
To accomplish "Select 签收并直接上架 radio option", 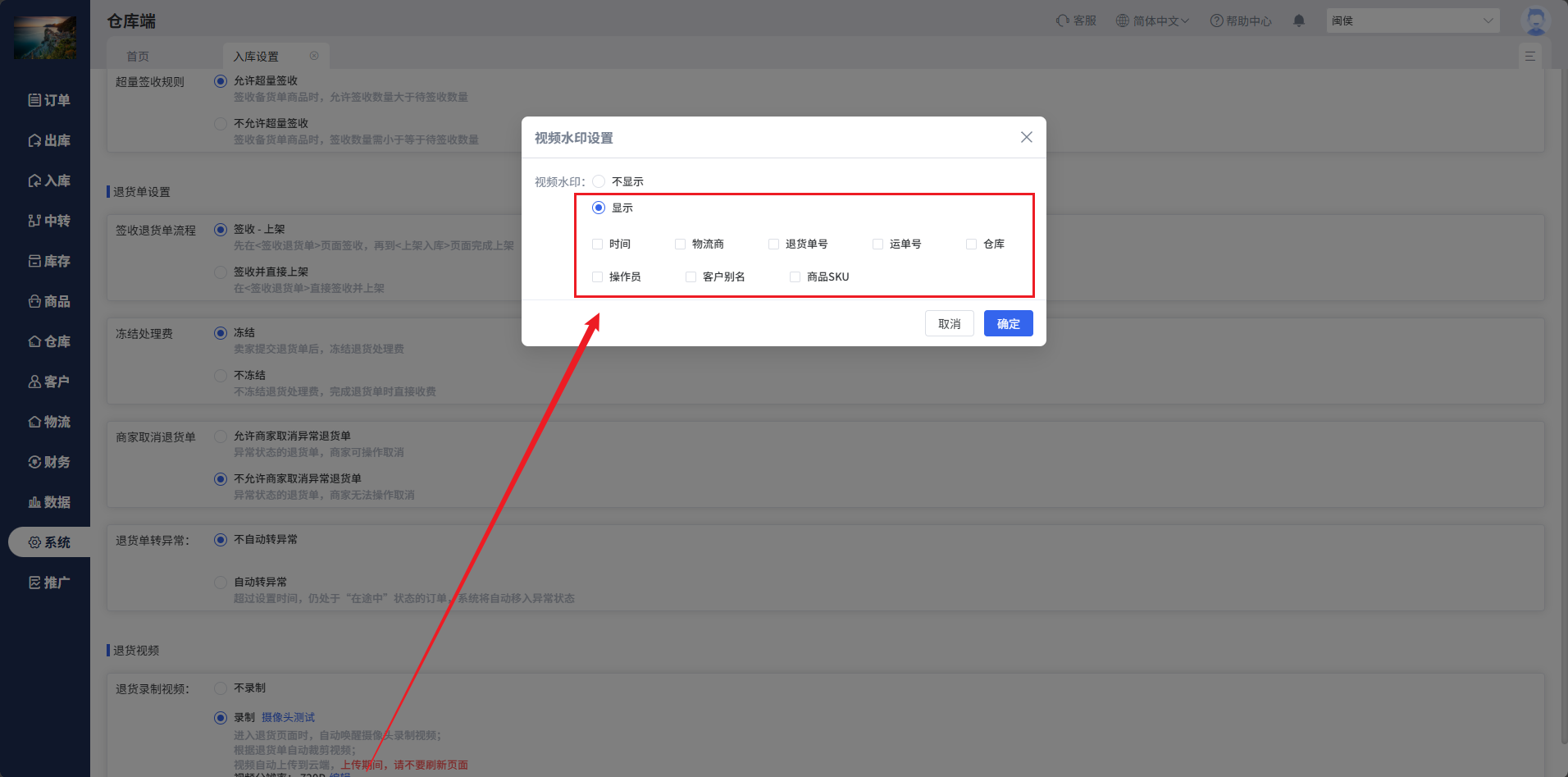I will point(221,272).
